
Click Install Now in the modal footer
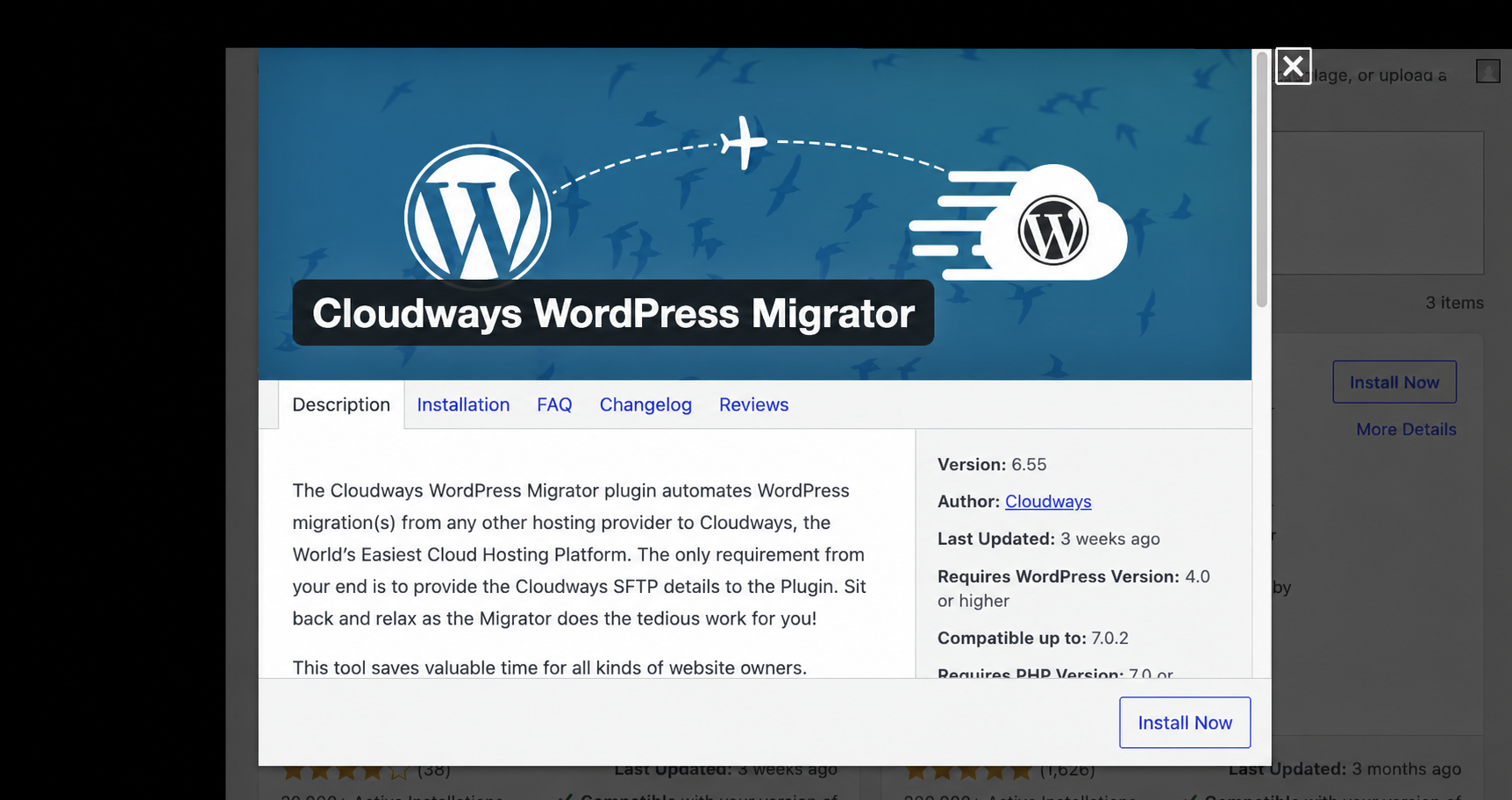(1185, 723)
